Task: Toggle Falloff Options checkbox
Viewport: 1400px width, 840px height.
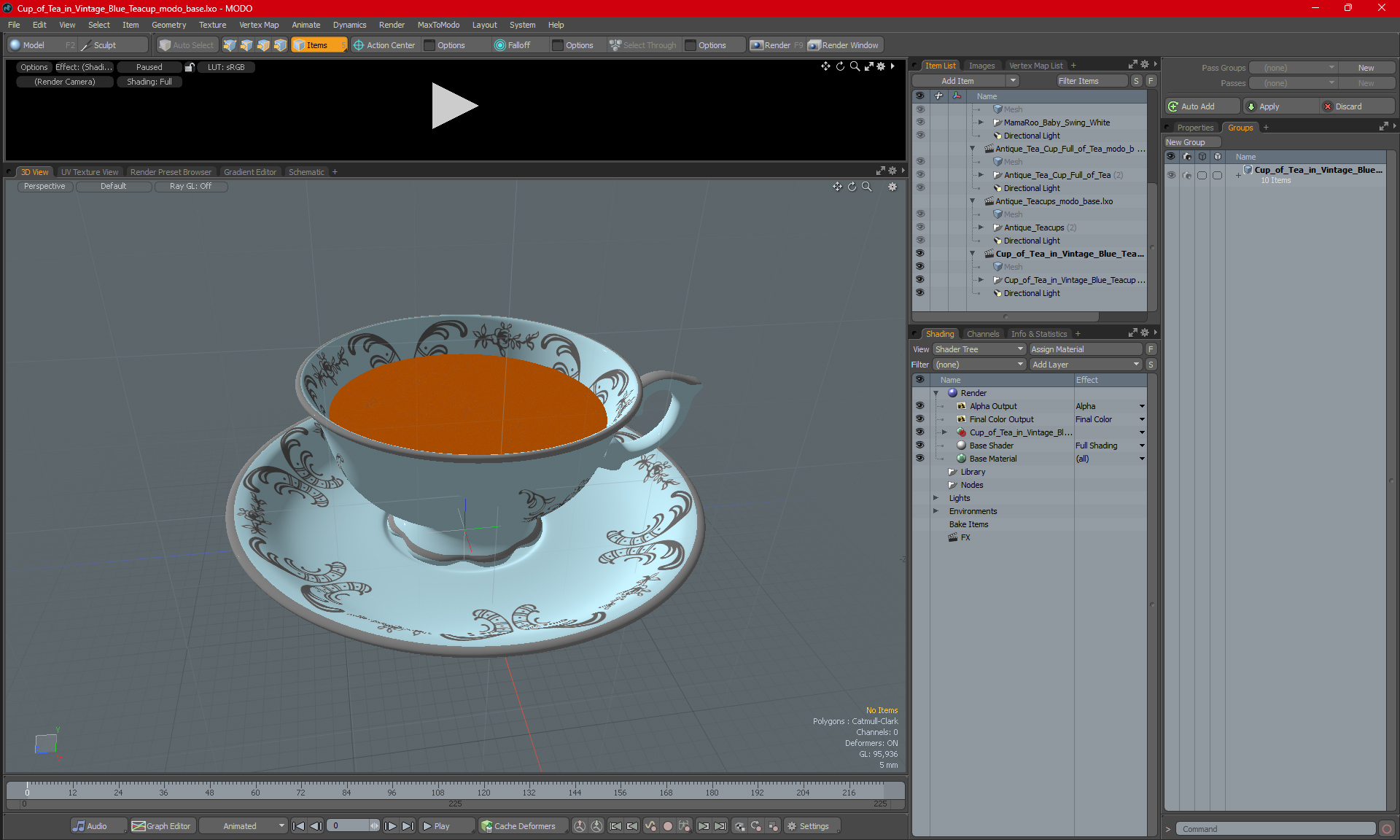Action: (x=558, y=45)
